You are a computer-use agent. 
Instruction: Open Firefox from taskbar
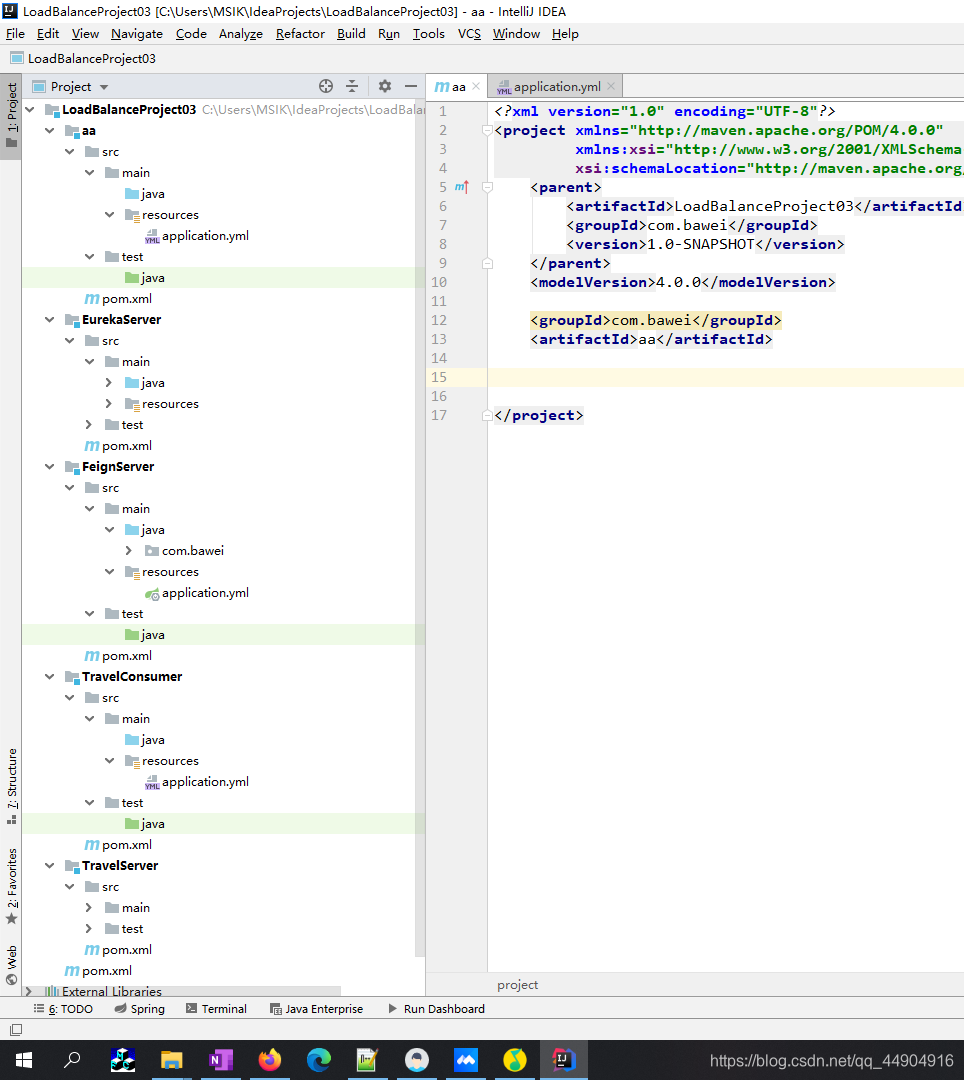pyautogui.click(x=269, y=1060)
